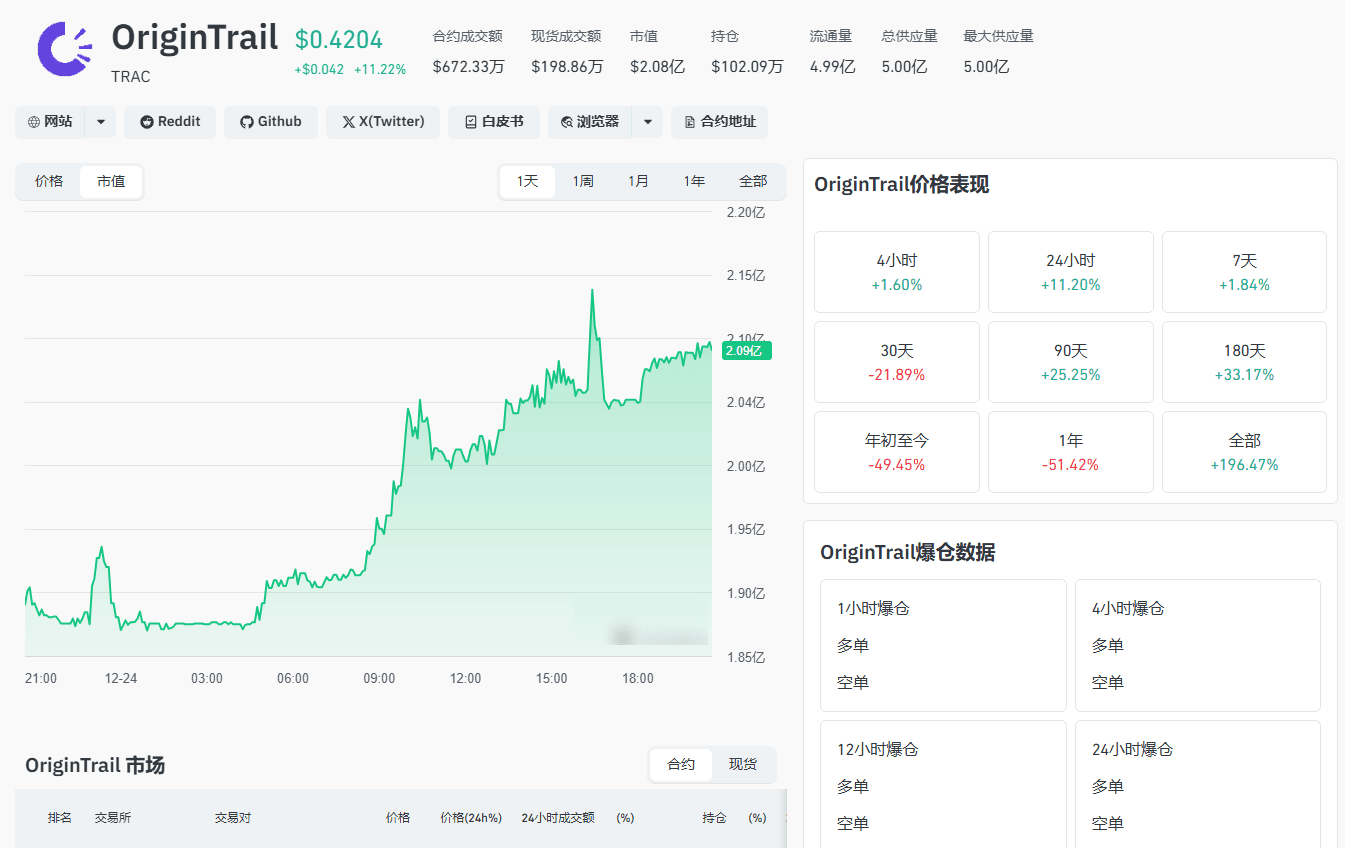Click the 90天 +25.25% performance card
The width and height of the screenshot is (1345, 848).
click(x=1071, y=362)
